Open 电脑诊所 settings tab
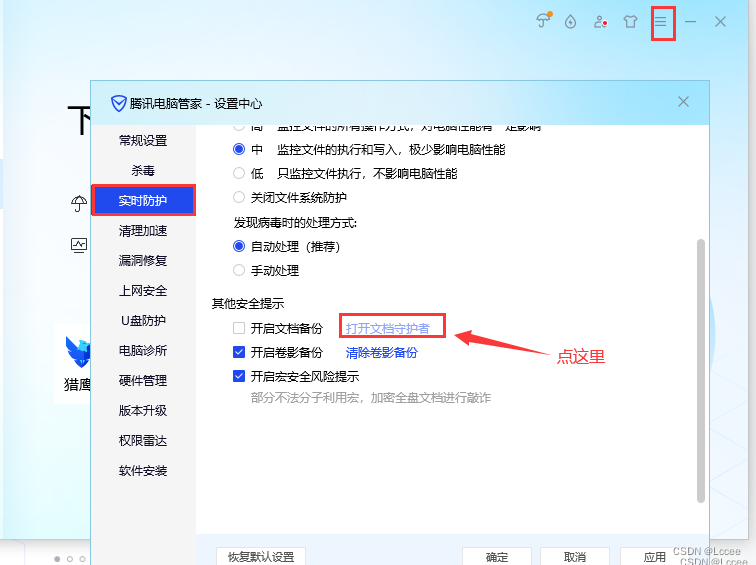Screen dimensions: 756x565 [143, 350]
